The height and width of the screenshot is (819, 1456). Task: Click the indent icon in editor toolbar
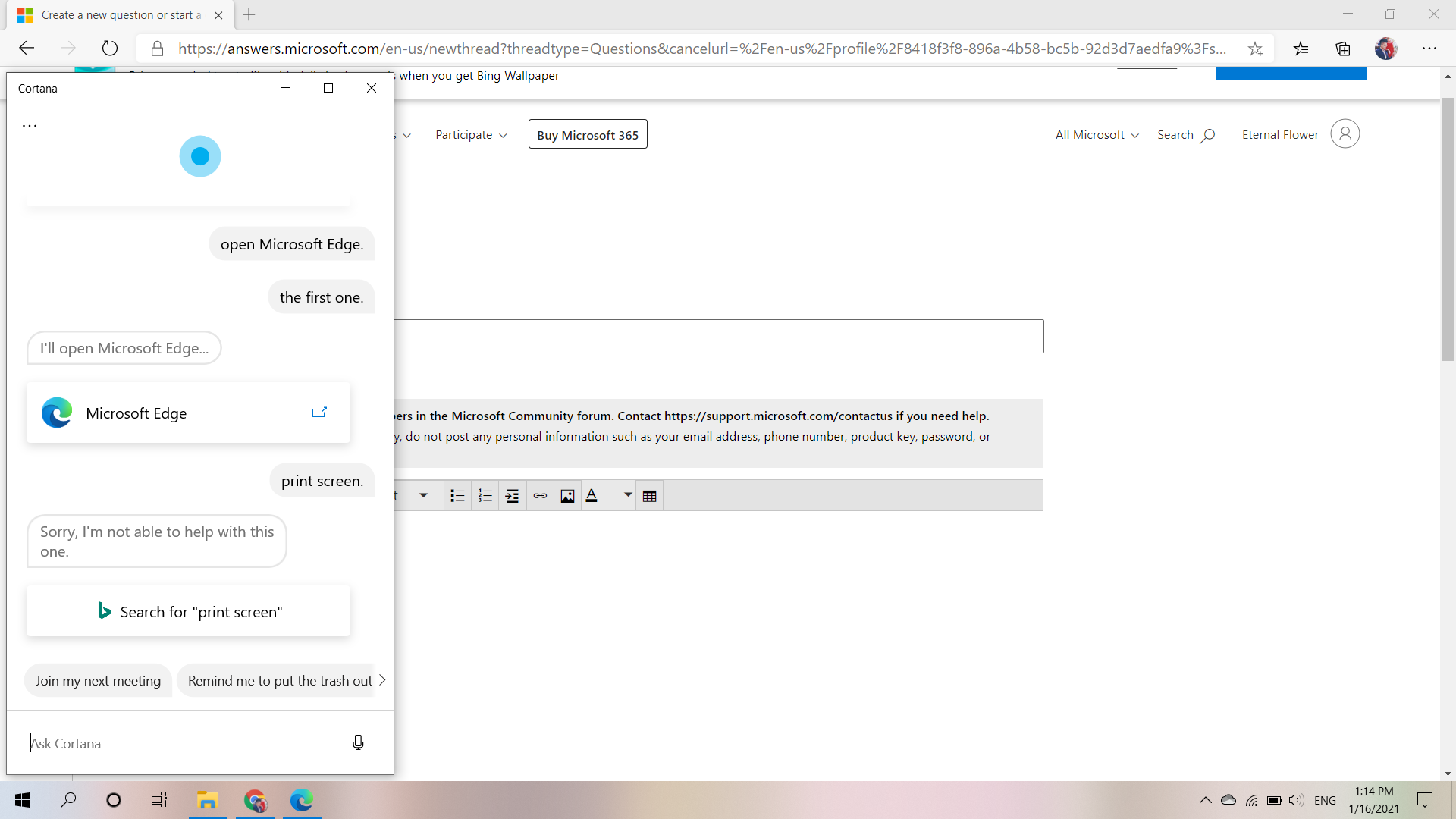coord(513,496)
